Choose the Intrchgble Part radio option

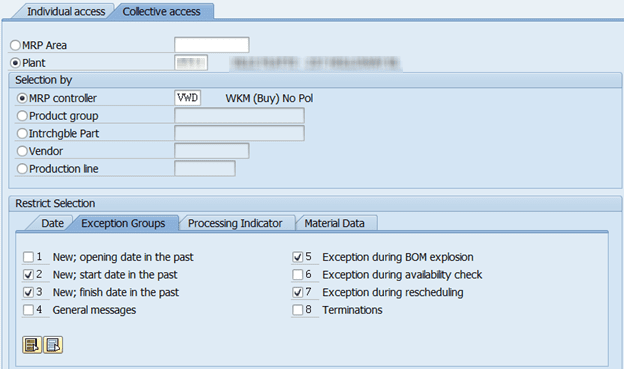click(x=22, y=133)
